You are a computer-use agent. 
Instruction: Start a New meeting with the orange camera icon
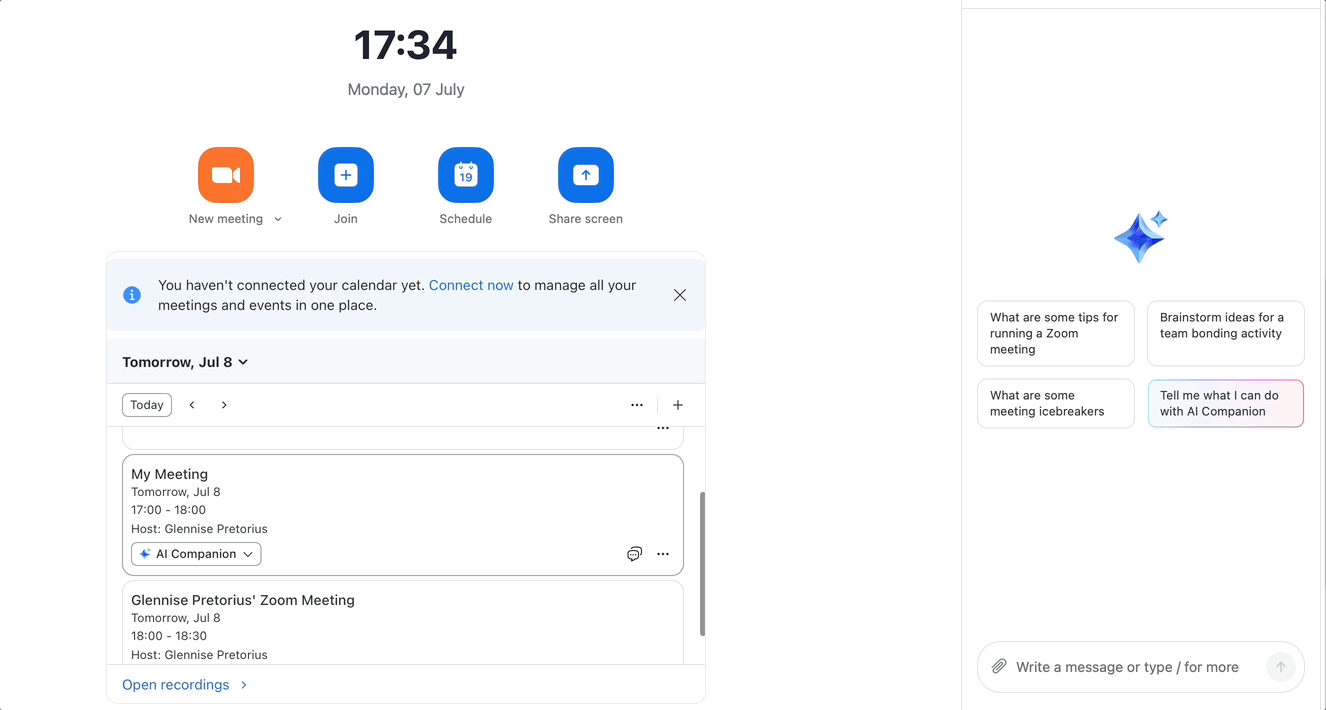(x=226, y=175)
